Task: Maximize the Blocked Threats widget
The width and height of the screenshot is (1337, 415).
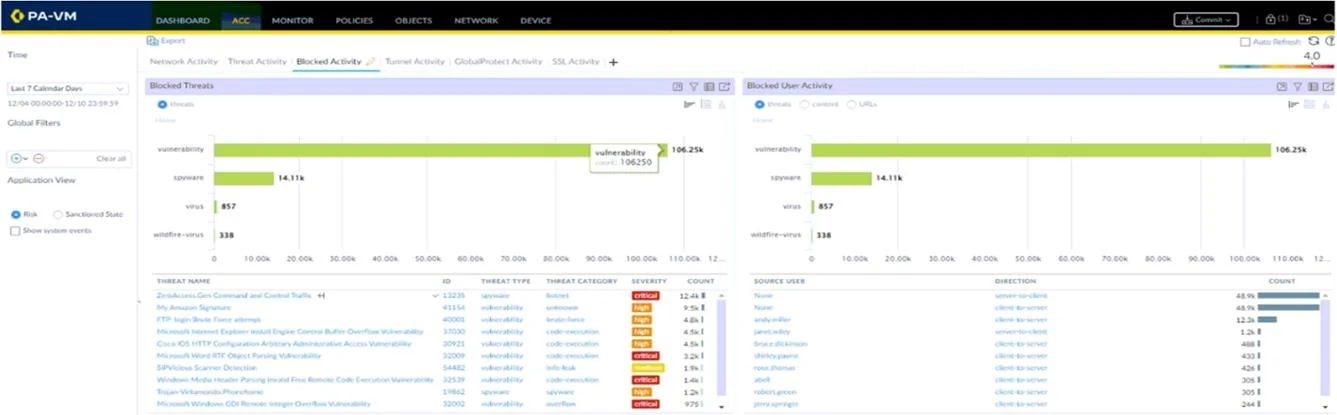Action: coord(677,87)
